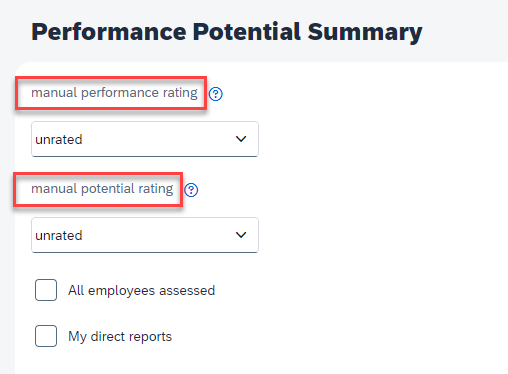
Task: Check the All employees assessed checkbox
Action: click(46, 290)
